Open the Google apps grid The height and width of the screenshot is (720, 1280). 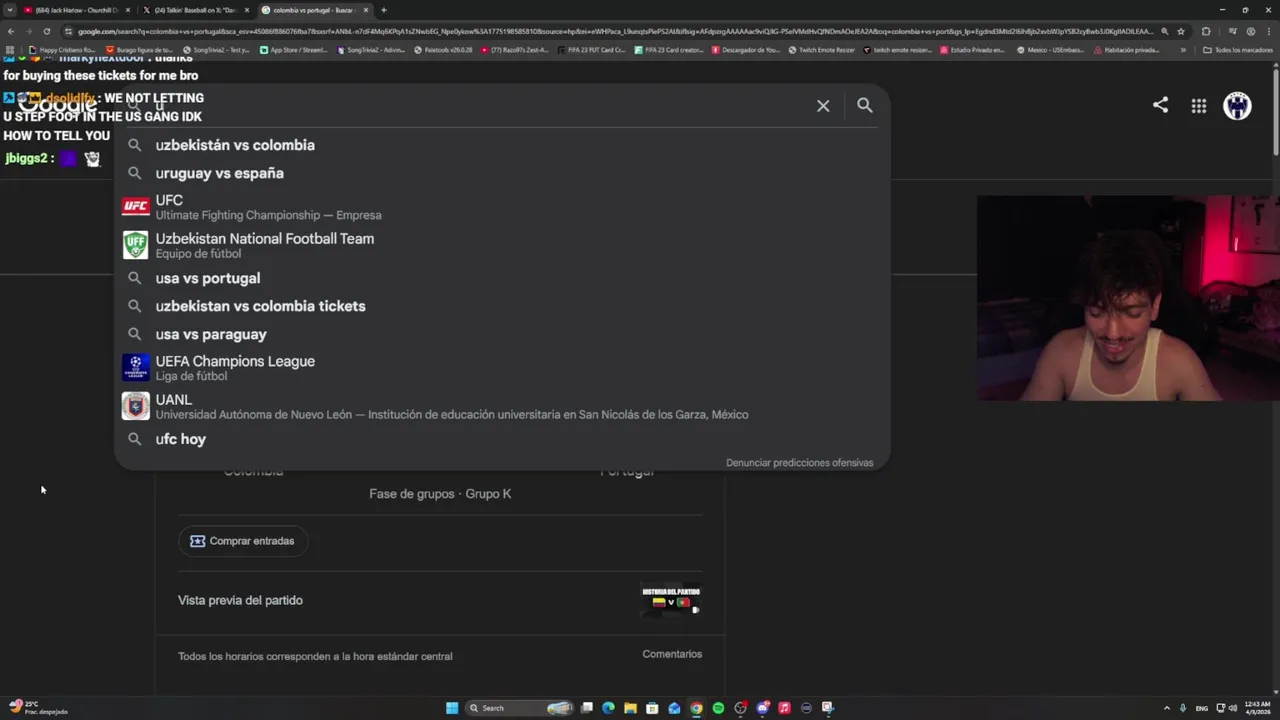click(x=1198, y=106)
